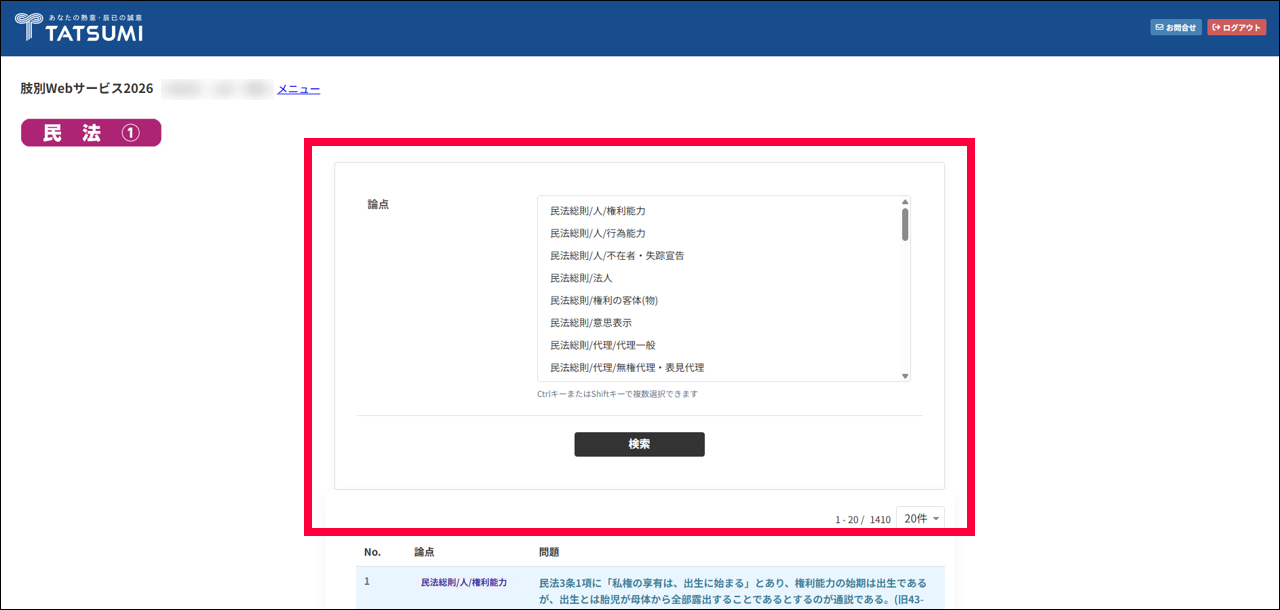The width and height of the screenshot is (1280, 610).
Task: Select 民法総則/意思表示 option
Action: click(x=591, y=323)
